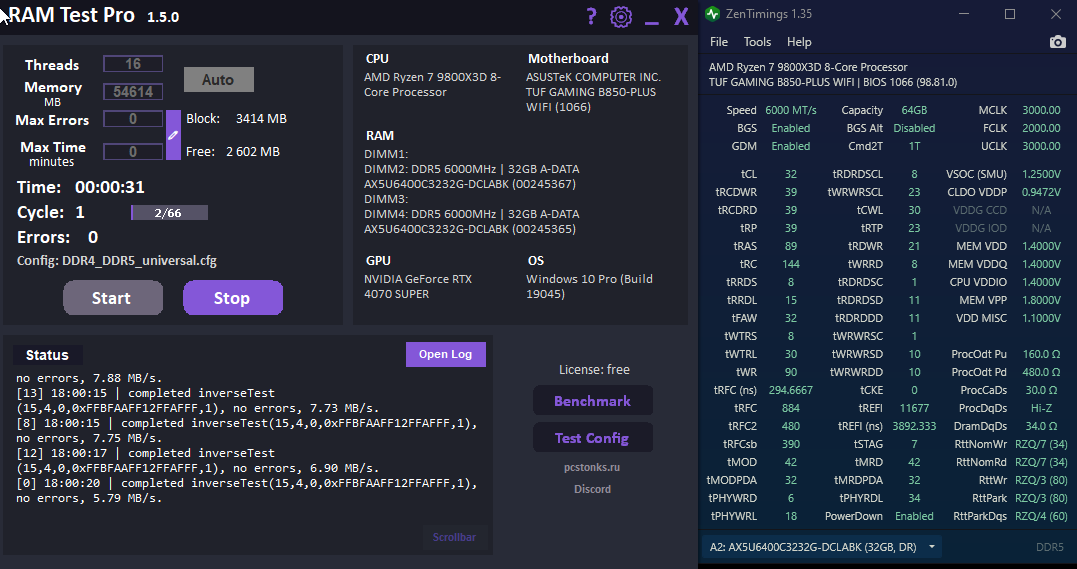This screenshot has height=569, width=1077.
Task: Click the DIMM2 A-DATA module entry
Action: pyautogui.click(x=471, y=177)
